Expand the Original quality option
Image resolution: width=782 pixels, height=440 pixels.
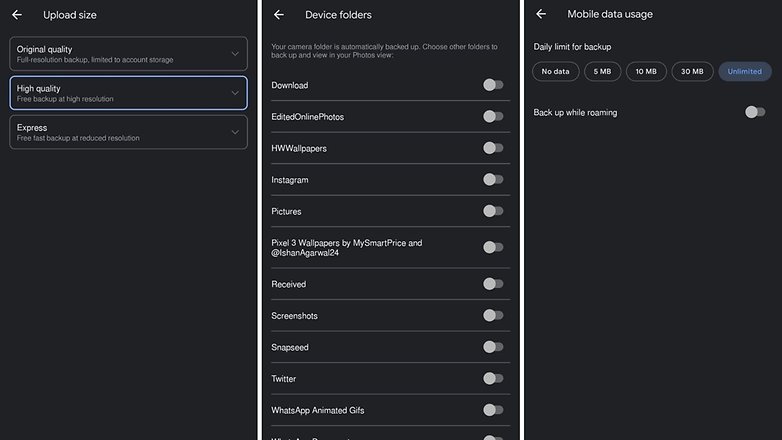pos(235,53)
